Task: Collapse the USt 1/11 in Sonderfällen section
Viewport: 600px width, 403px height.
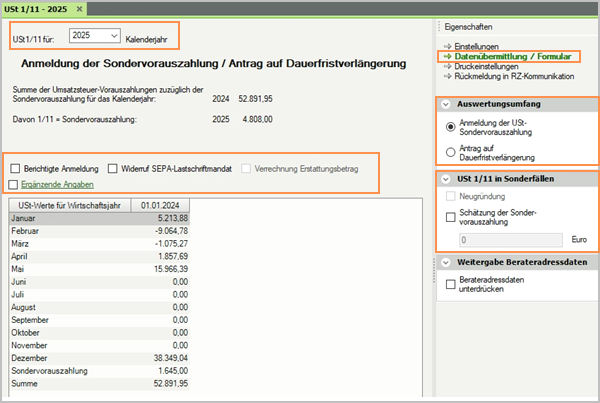Action: point(445,179)
